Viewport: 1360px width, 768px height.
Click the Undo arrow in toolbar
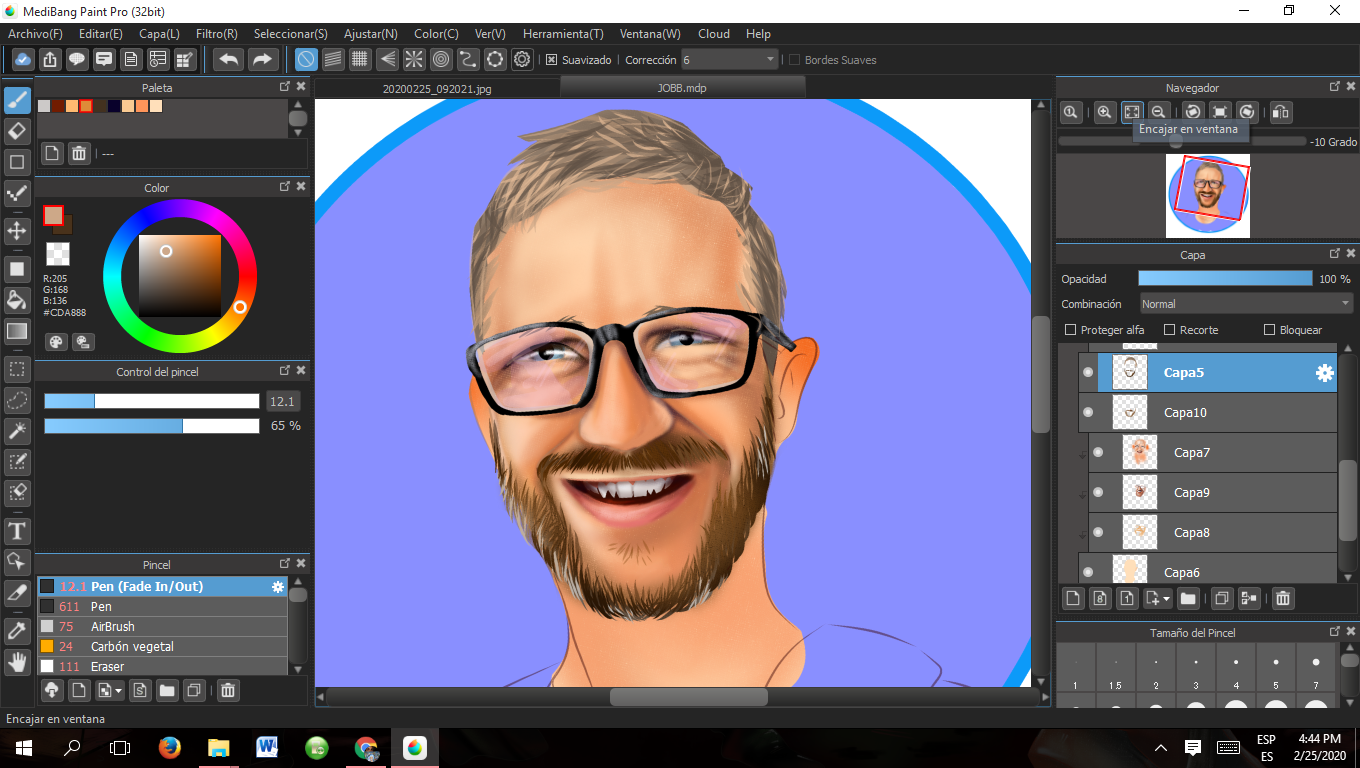click(x=229, y=59)
